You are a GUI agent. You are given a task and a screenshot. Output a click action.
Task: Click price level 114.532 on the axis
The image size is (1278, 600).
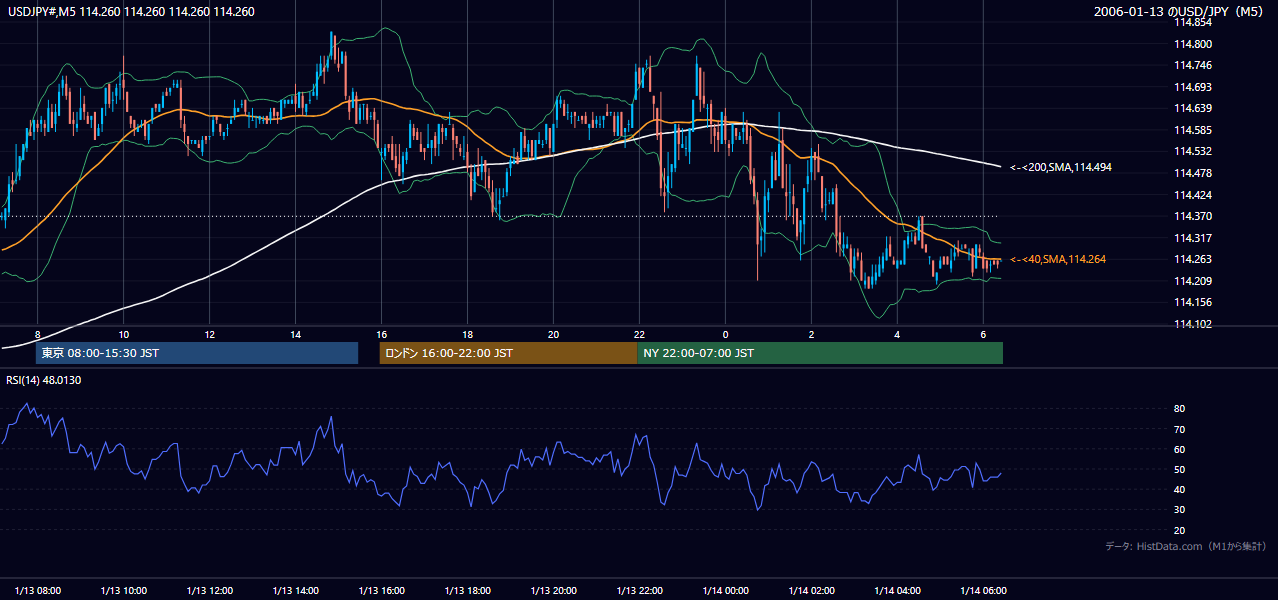1192,151
